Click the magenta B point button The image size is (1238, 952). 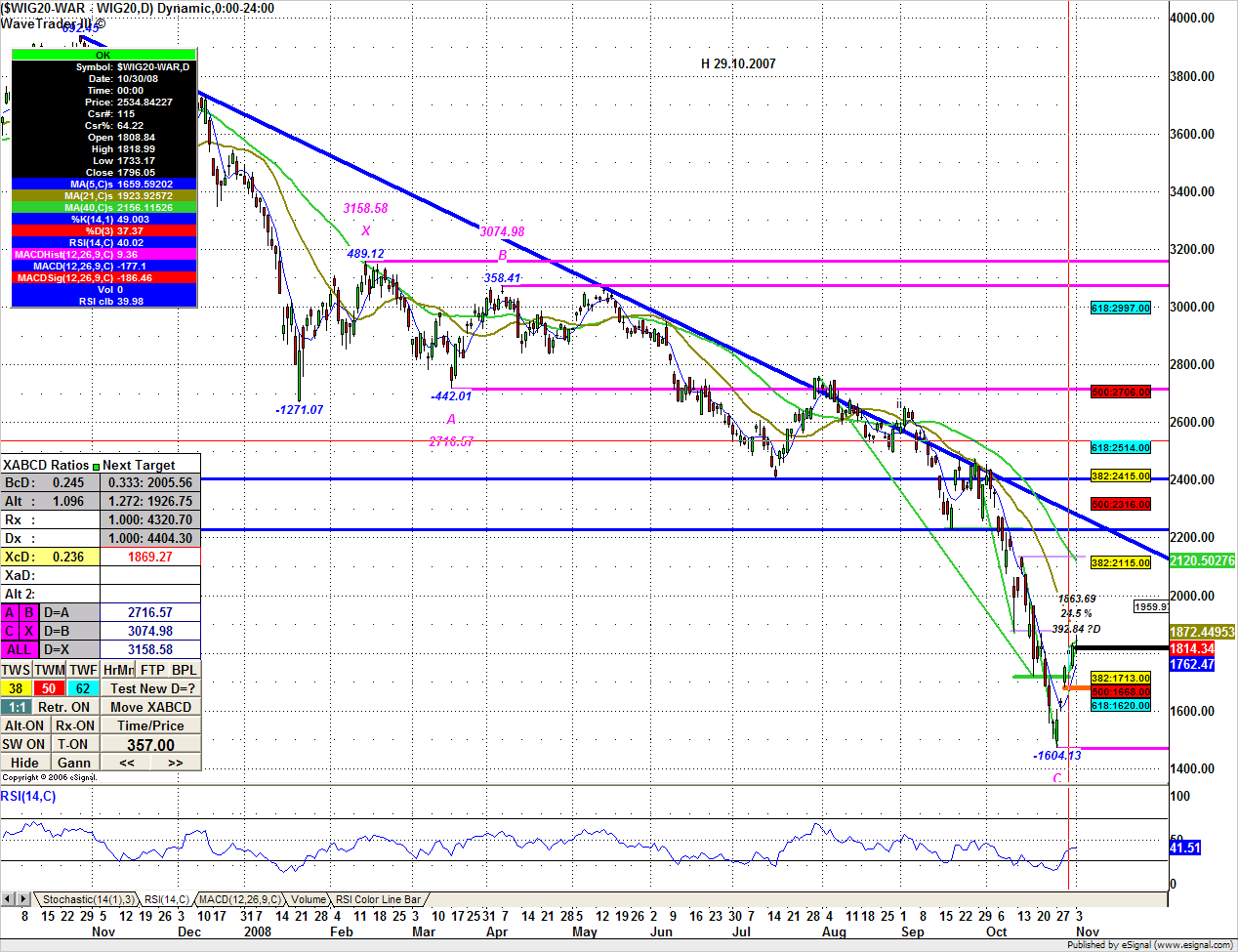29,612
